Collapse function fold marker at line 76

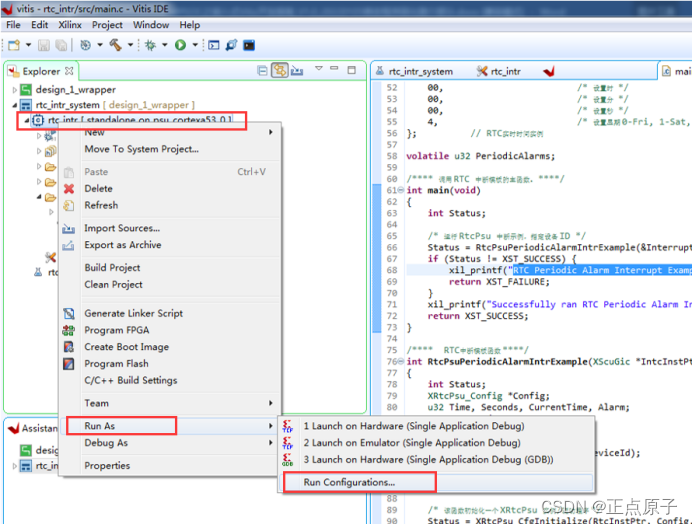(400, 362)
